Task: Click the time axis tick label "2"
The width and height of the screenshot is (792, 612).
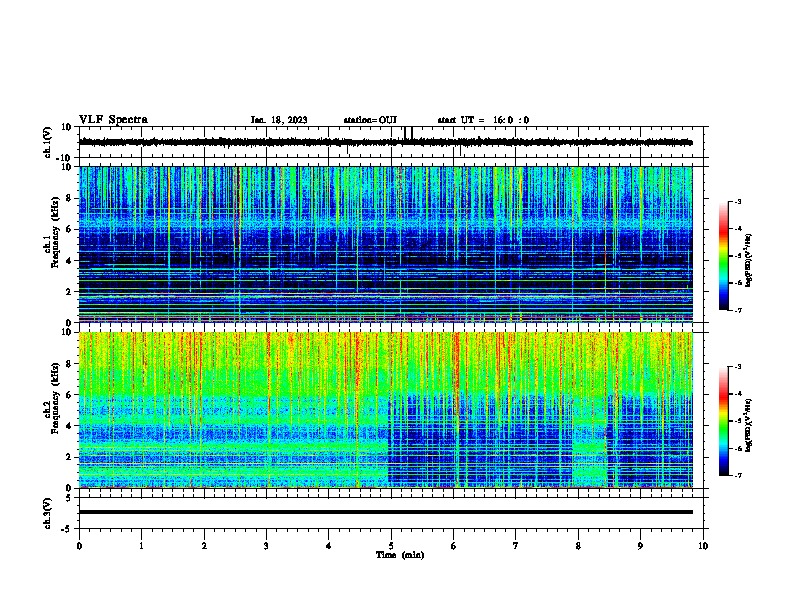Action: pyautogui.click(x=204, y=546)
